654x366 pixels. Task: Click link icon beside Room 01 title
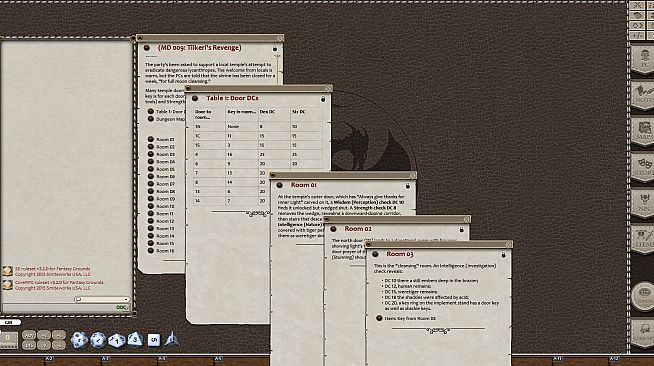pyautogui.click(x=279, y=185)
